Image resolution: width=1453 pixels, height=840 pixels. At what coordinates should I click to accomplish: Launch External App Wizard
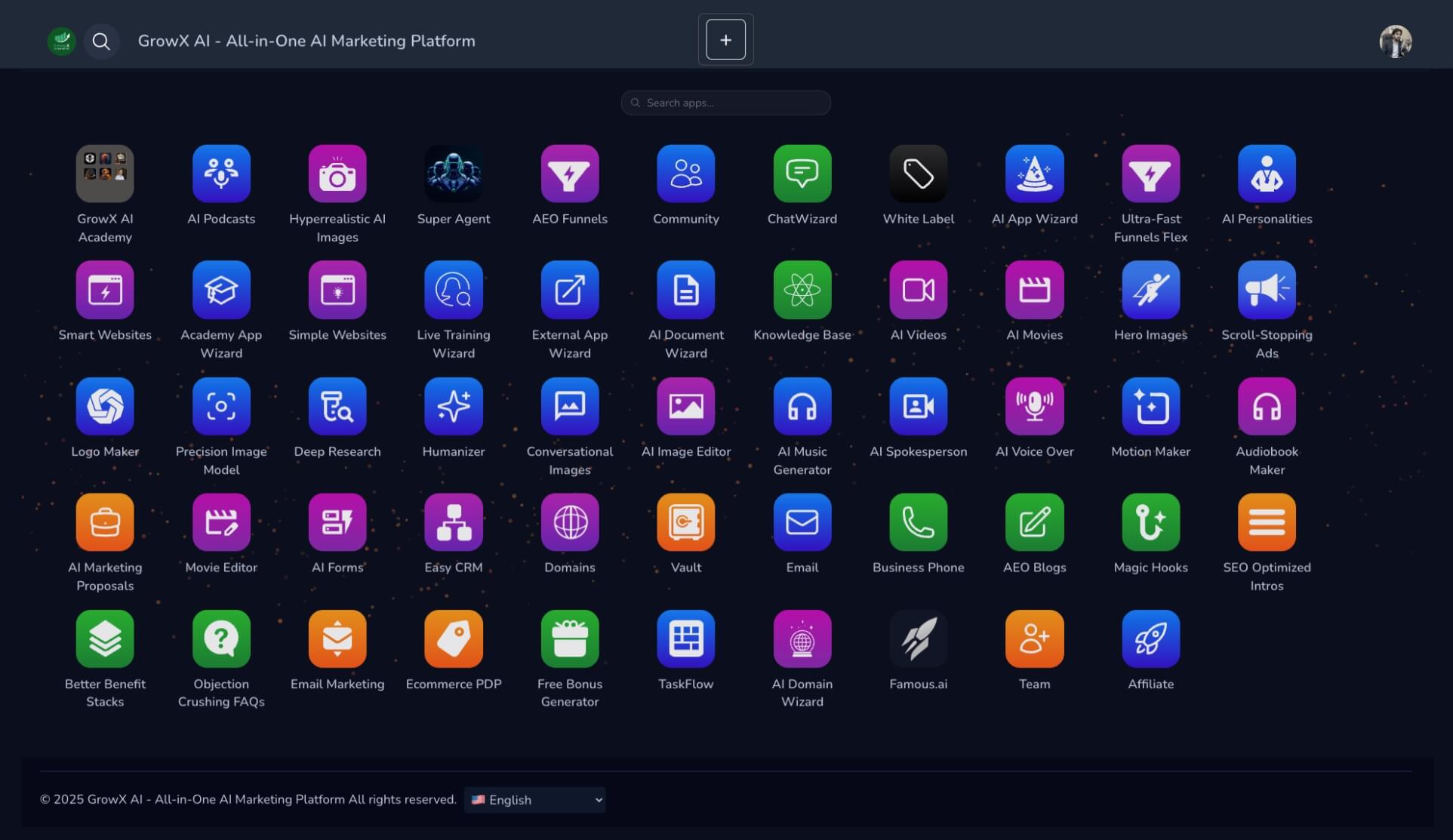[570, 290]
